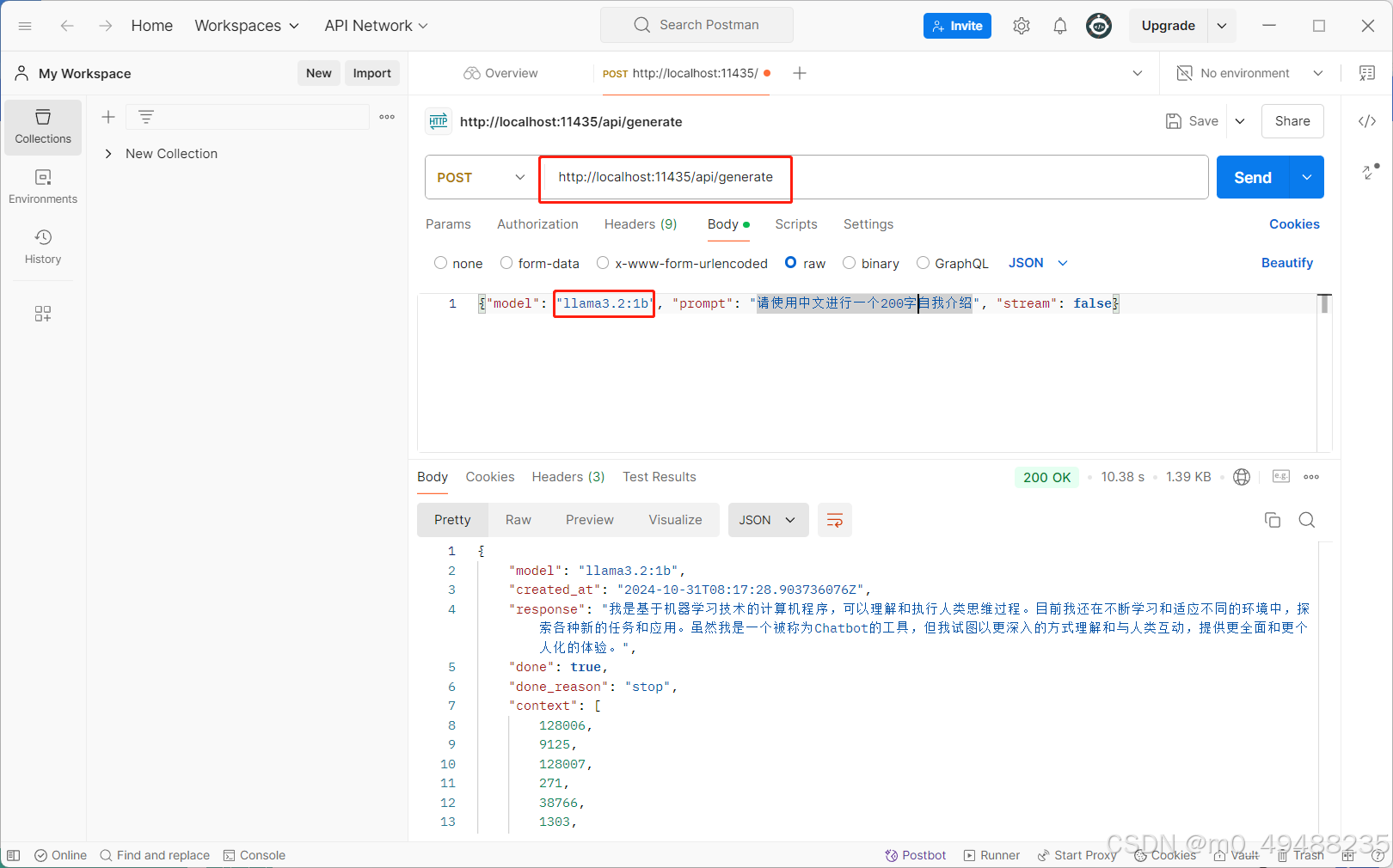Open the History panel

pos(42,247)
